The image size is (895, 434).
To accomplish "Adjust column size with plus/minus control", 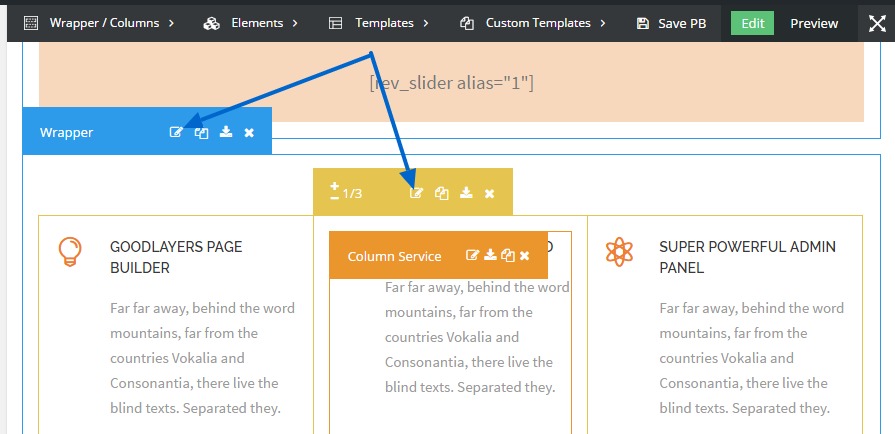I will pyautogui.click(x=335, y=191).
